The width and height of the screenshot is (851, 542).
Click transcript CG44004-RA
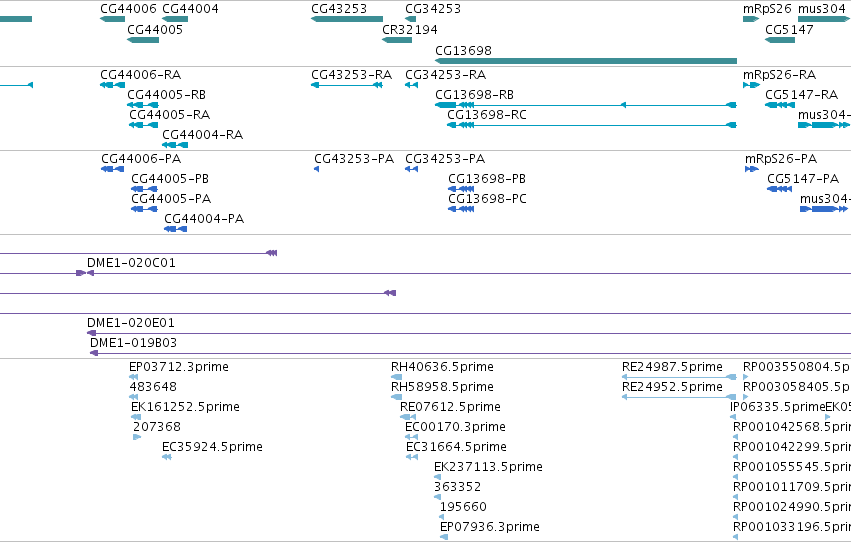[x=202, y=135]
